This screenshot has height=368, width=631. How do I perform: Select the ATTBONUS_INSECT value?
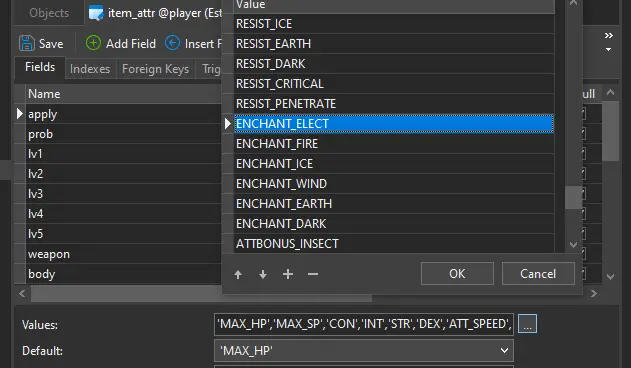(394, 244)
